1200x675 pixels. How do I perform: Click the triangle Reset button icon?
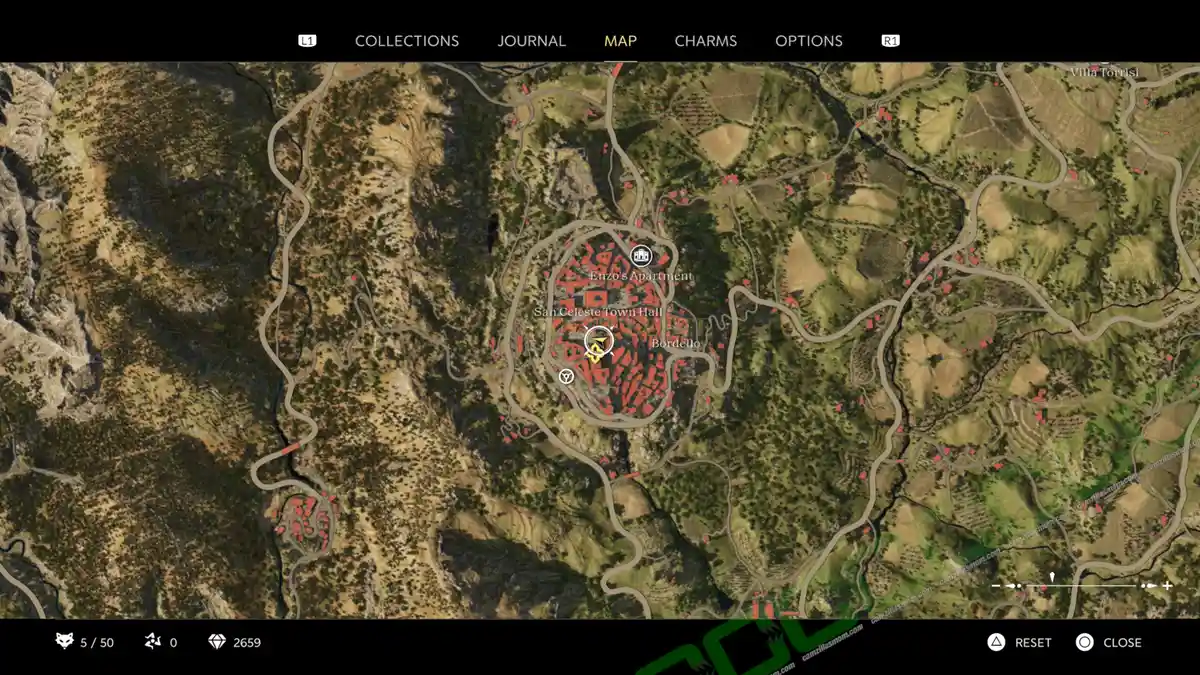pyautogui.click(x=996, y=642)
